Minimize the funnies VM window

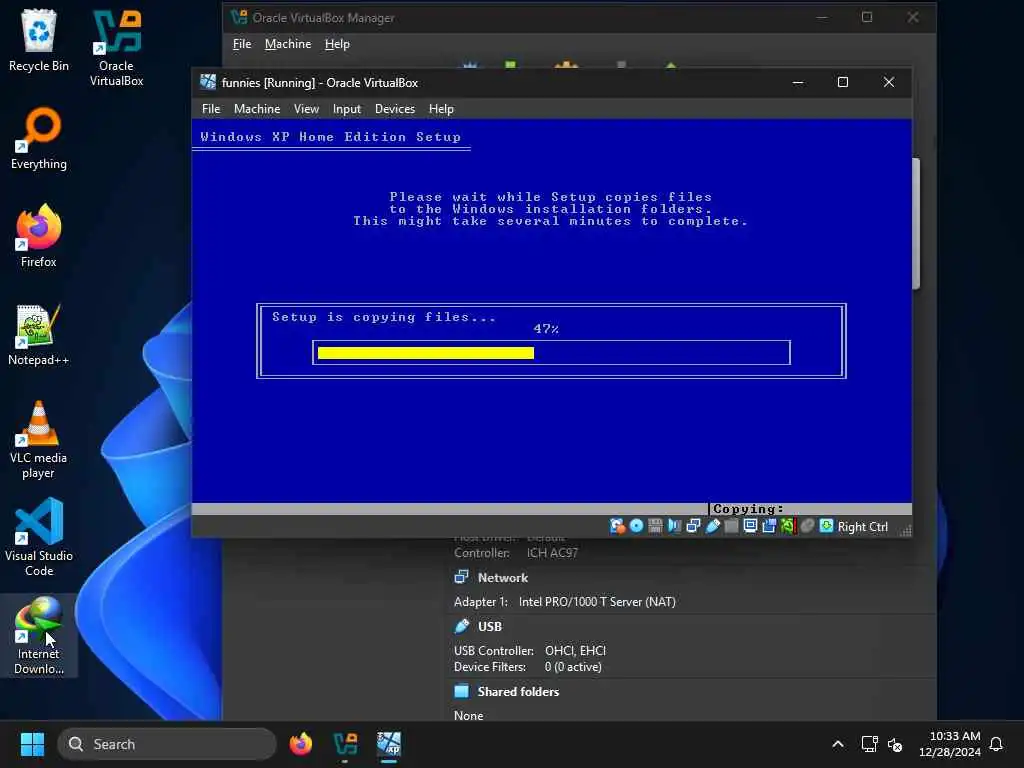pos(798,82)
